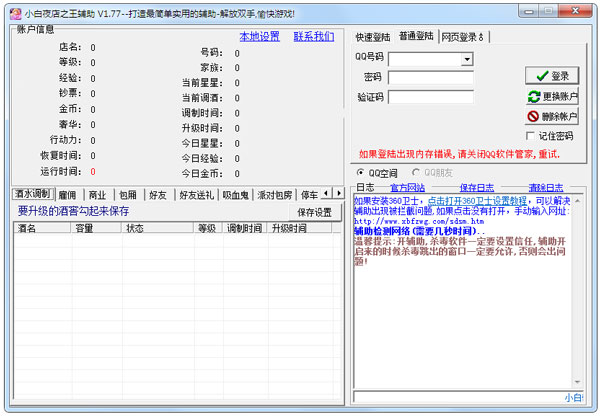
Task: Open the 吸血鬼 tab
Action: [236, 195]
